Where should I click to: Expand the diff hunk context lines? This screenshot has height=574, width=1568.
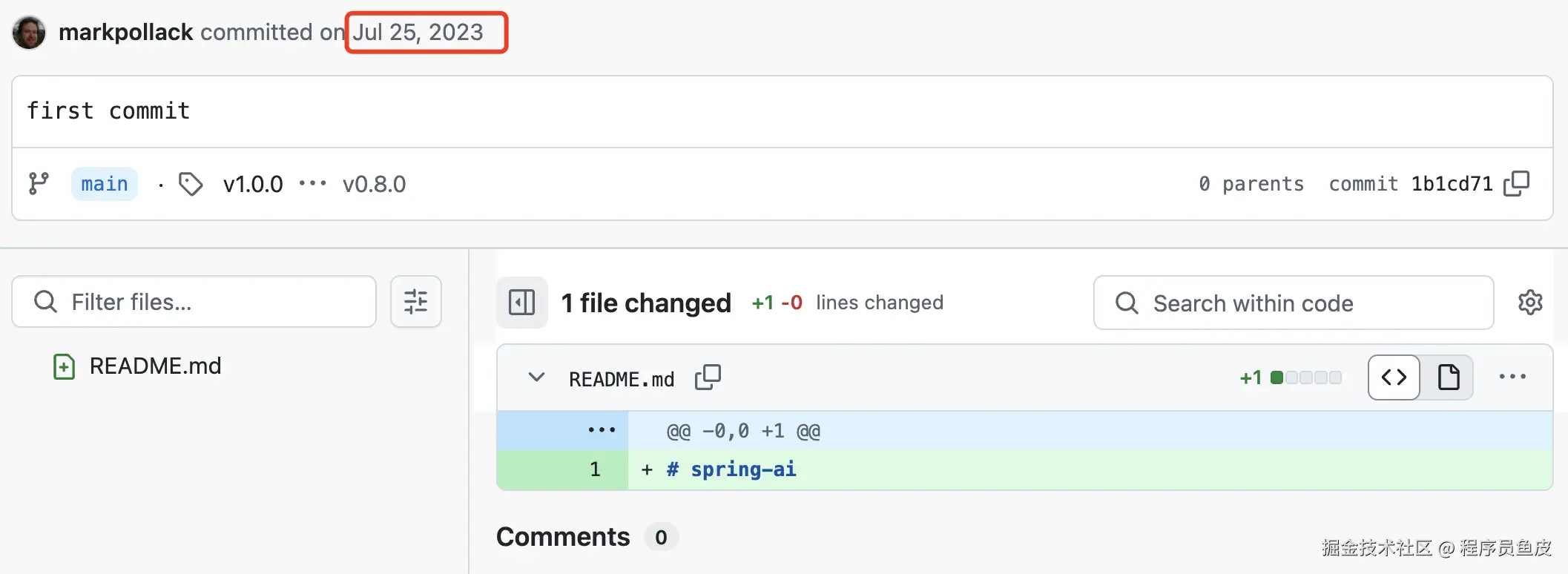pyautogui.click(x=601, y=431)
